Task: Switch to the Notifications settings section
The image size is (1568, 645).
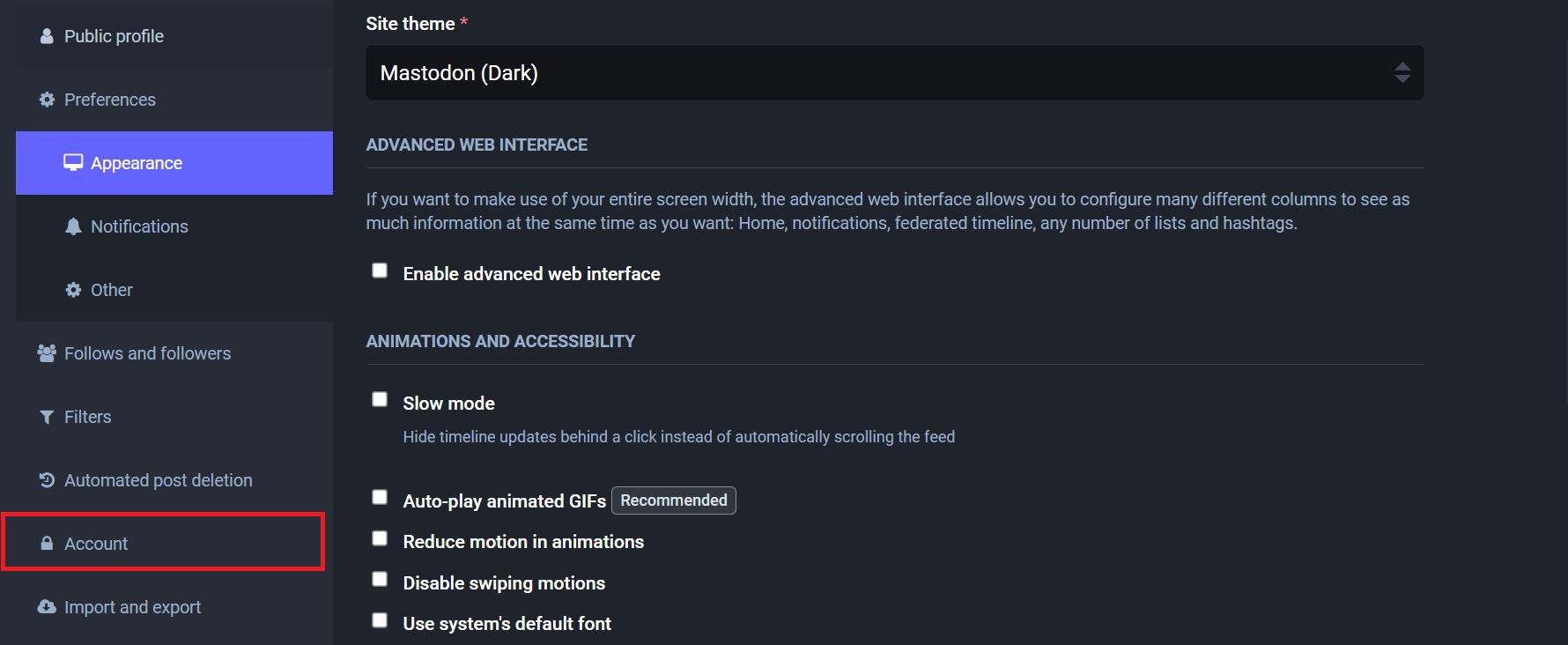Action: 138,226
